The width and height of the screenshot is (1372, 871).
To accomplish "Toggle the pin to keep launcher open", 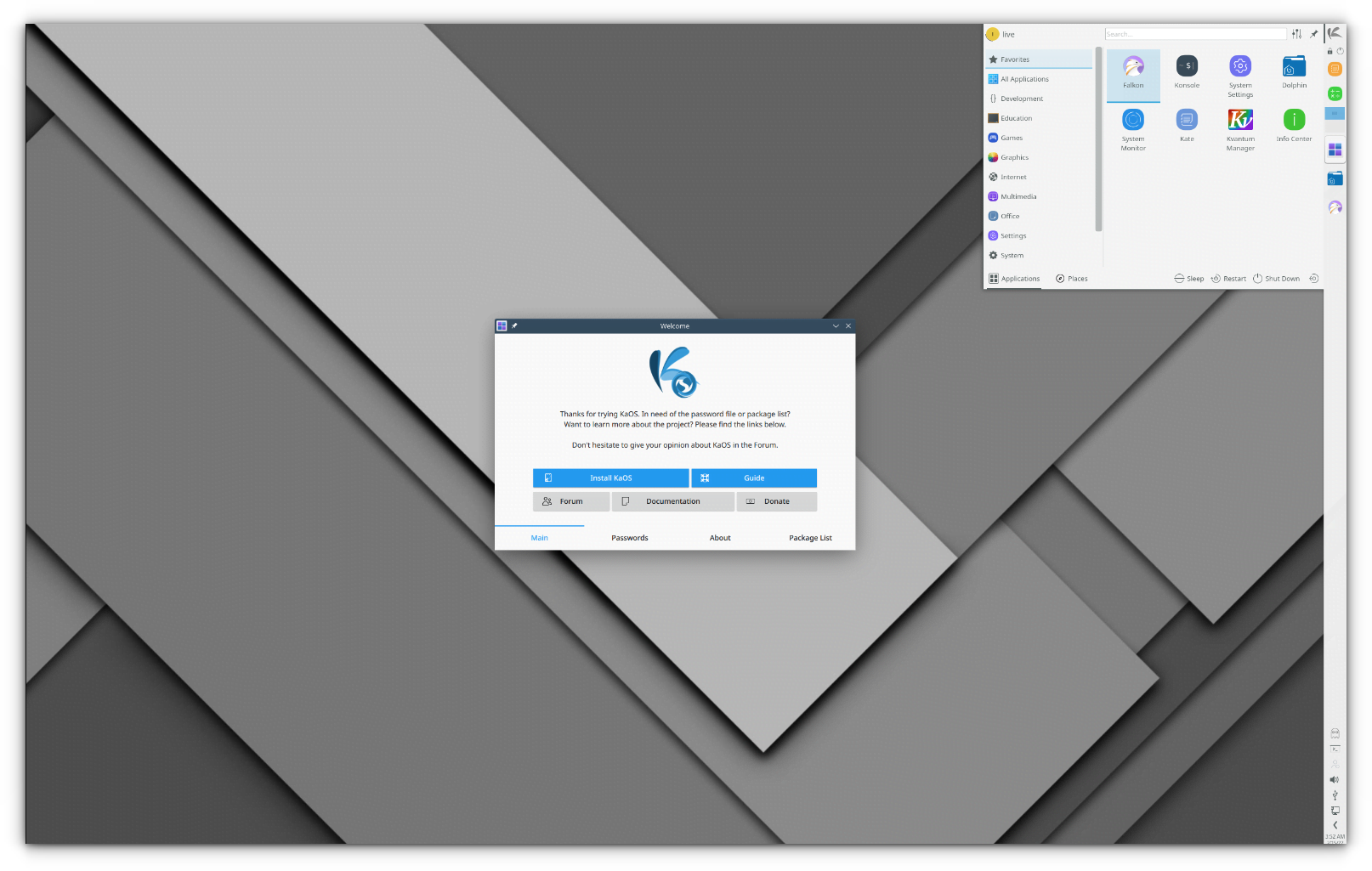I will [1313, 34].
